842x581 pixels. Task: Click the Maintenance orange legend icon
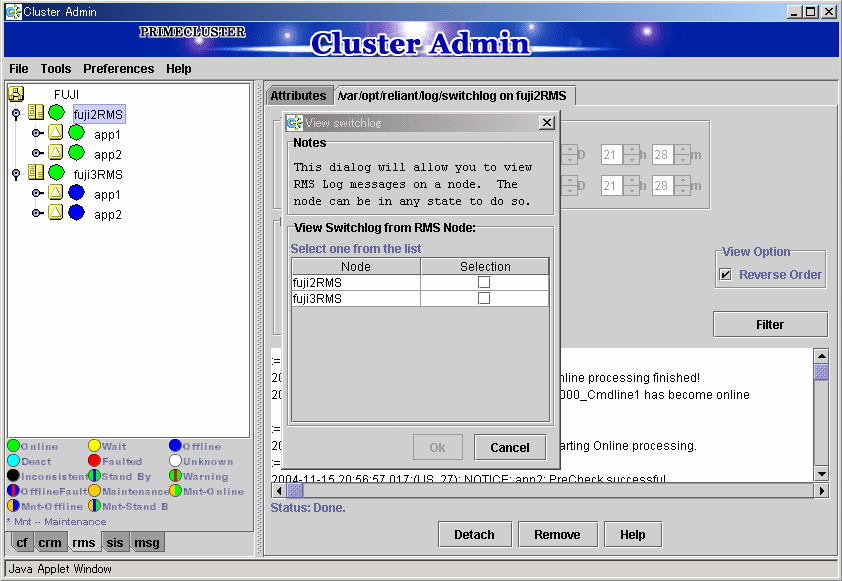(x=95, y=491)
